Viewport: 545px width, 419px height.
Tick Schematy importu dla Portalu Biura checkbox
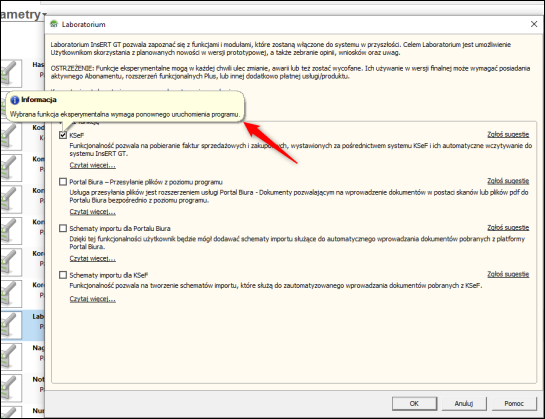click(x=63, y=228)
